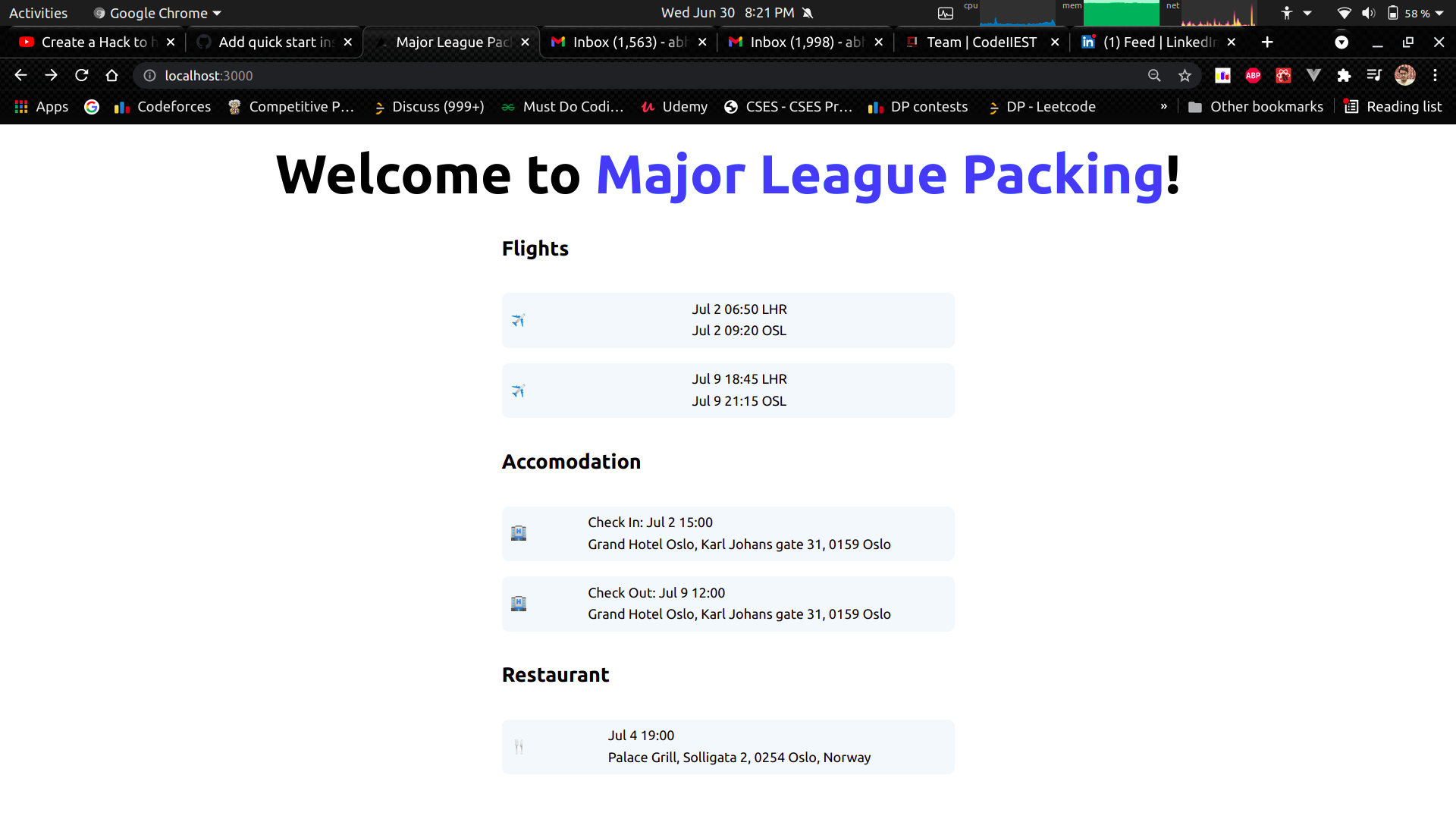1456x819 pixels.
Task: Click the cutlery icon on restaurant card
Action: point(519,747)
